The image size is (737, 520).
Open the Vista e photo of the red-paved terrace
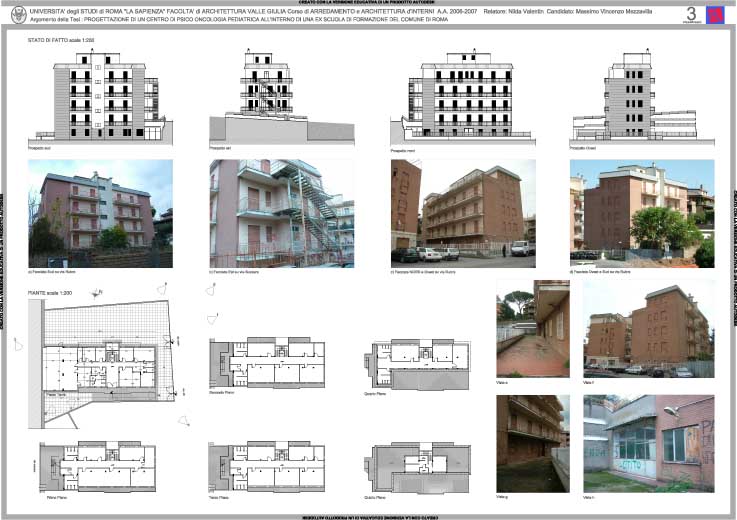533,329
